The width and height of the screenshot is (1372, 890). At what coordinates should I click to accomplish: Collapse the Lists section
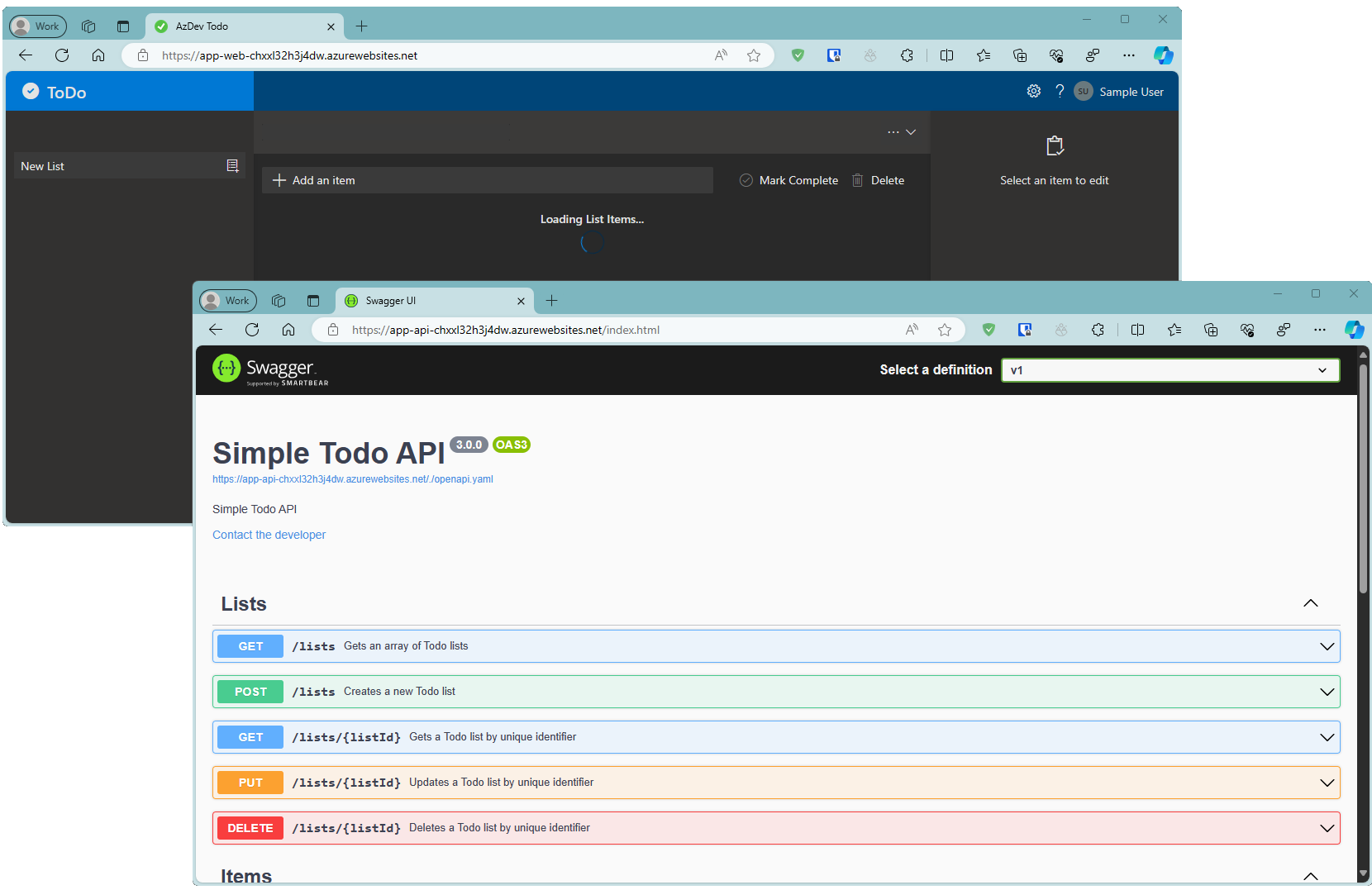[1310, 604]
